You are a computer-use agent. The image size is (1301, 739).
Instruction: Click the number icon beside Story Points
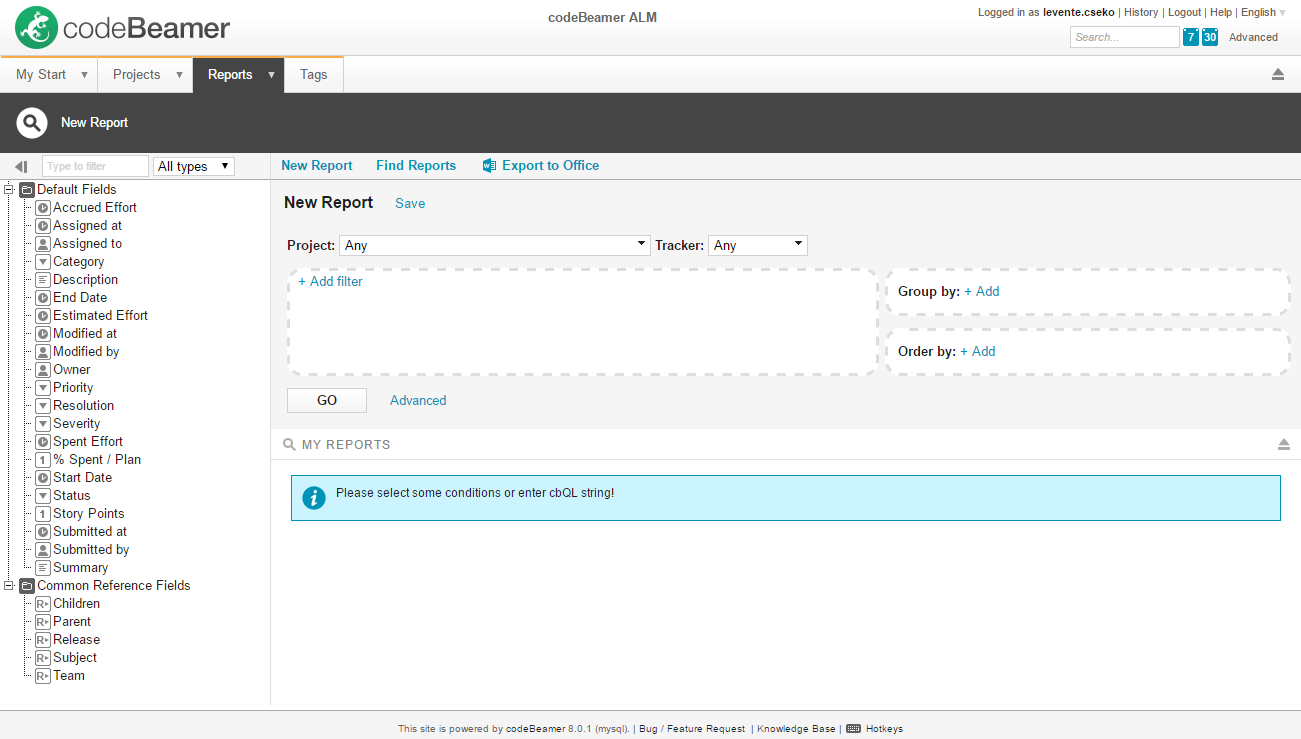pos(43,514)
